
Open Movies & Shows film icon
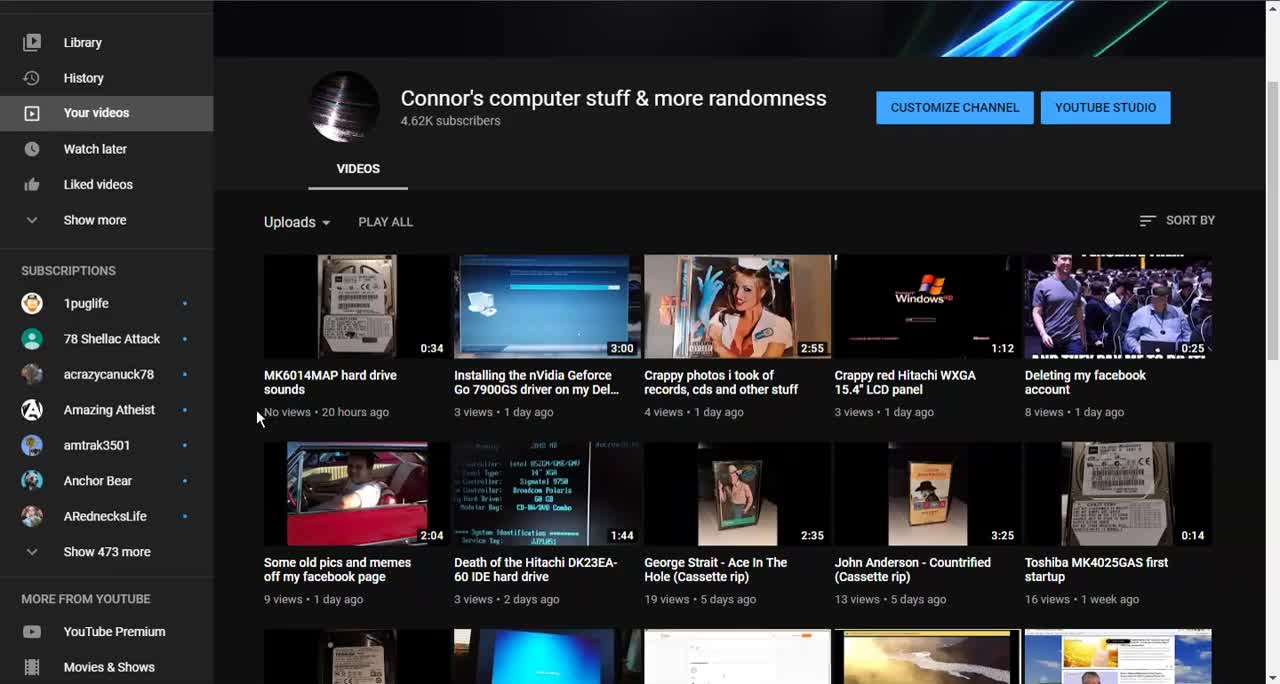click(x=32, y=667)
